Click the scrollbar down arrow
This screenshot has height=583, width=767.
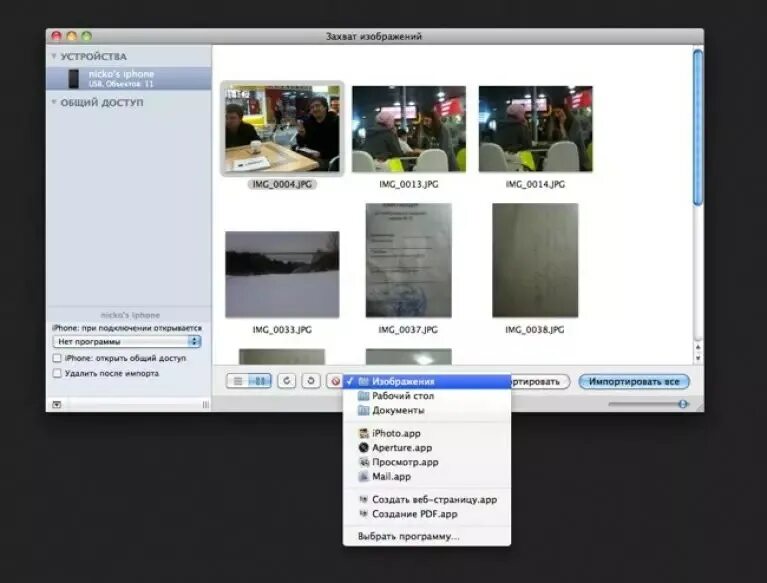(698, 358)
